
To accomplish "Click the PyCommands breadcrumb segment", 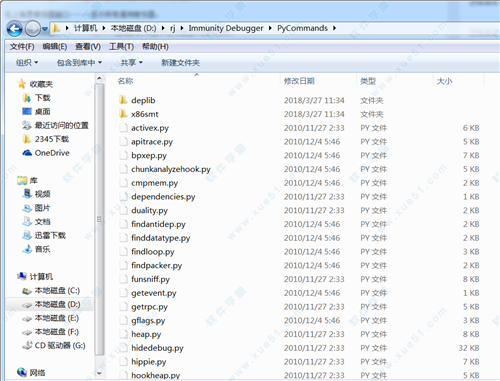I will pyautogui.click(x=302, y=28).
